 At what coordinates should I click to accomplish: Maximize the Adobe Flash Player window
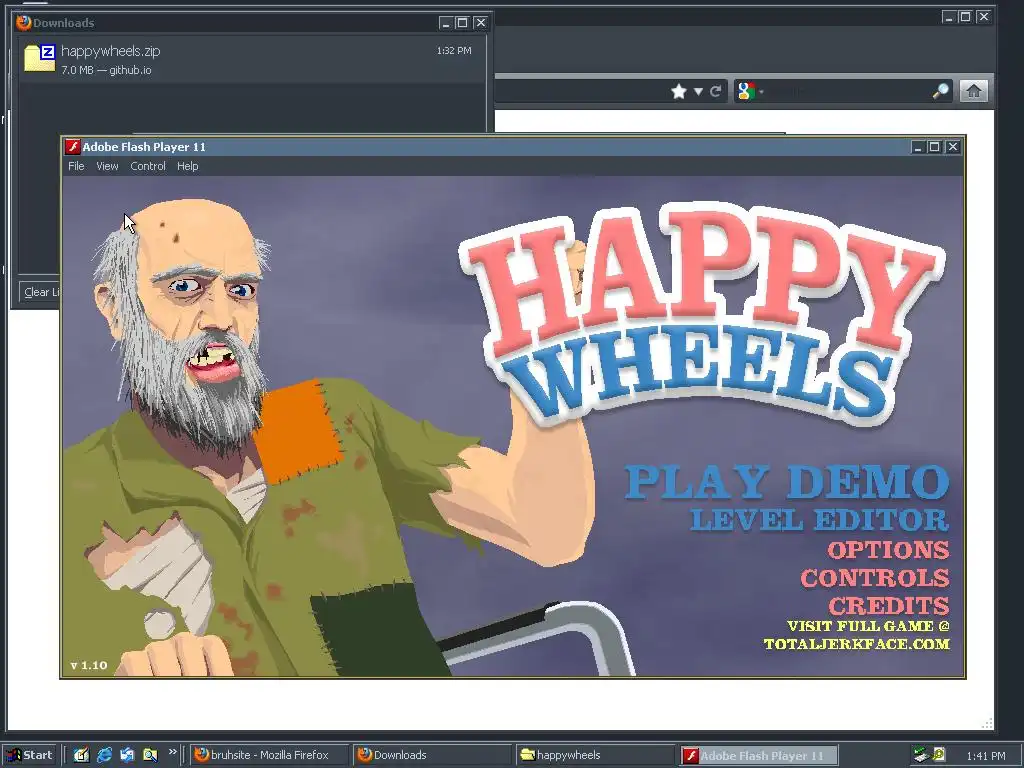[x=935, y=147]
